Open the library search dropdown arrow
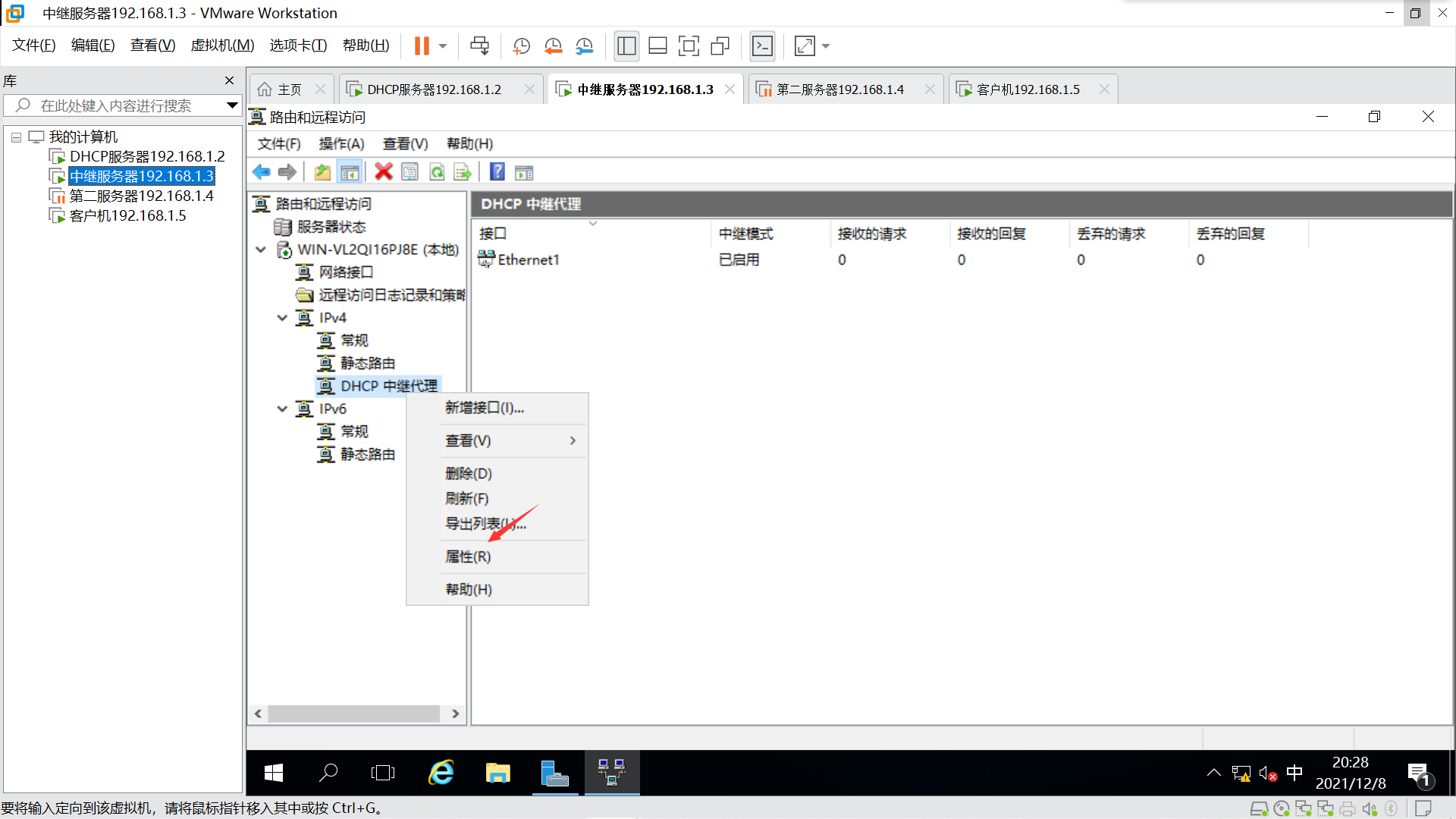Image resolution: width=1456 pixels, height=819 pixels. pyautogui.click(x=232, y=105)
